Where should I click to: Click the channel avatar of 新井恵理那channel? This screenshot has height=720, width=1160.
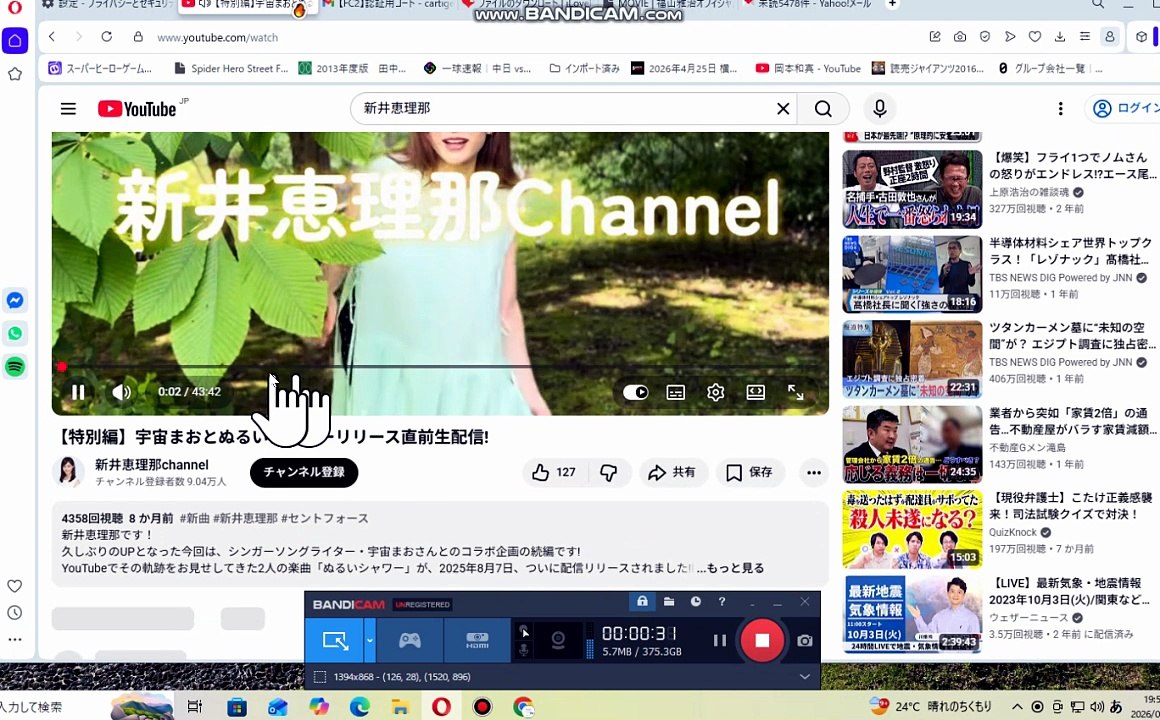coord(68,472)
